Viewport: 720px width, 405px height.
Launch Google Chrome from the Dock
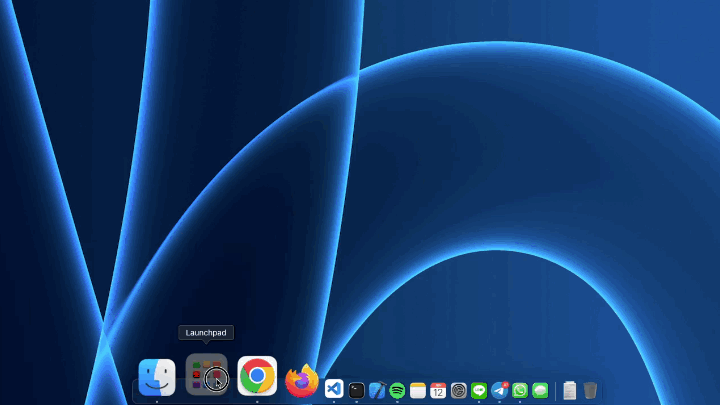pos(257,376)
